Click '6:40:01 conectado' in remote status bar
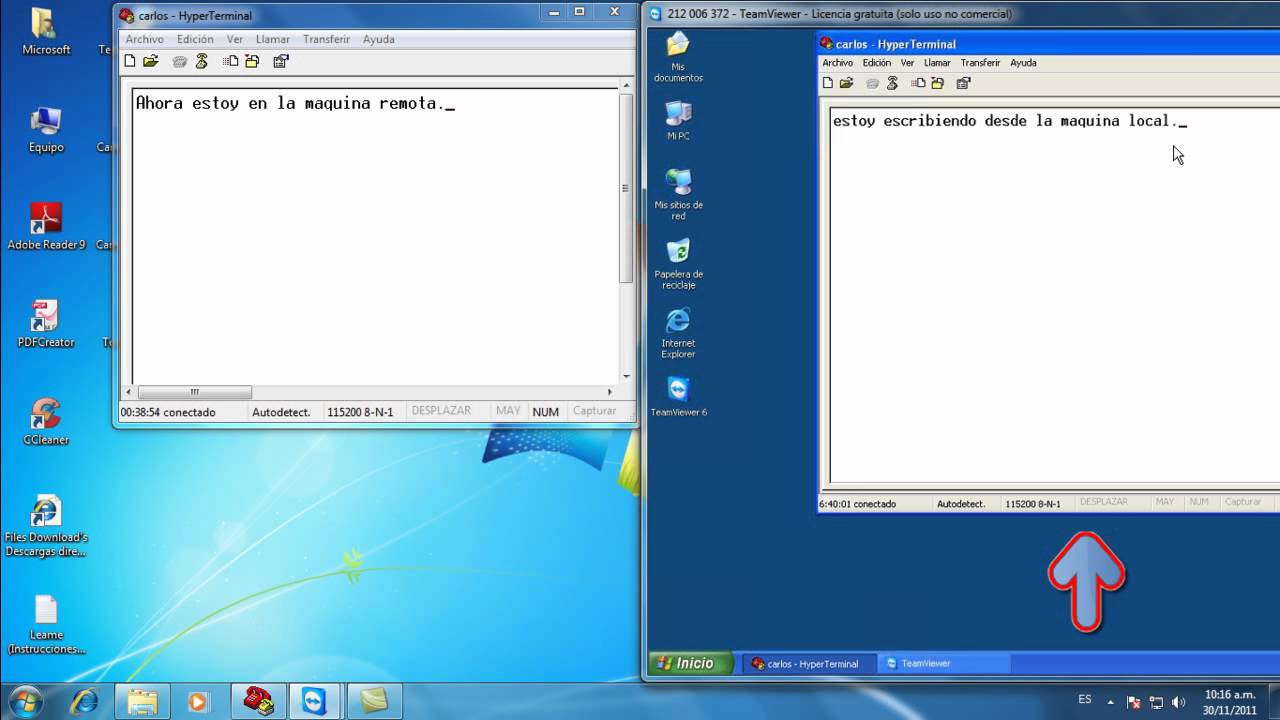 click(x=857, y=504)
